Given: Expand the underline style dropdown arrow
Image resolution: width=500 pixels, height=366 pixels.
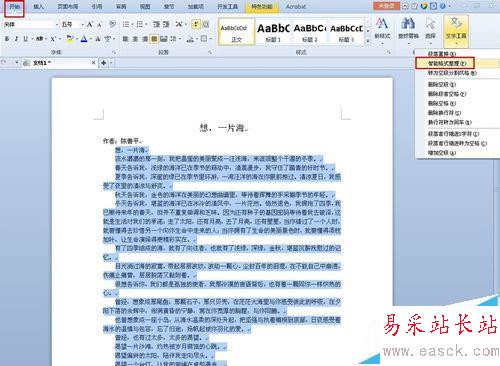Looking at the screenshot, I should pyautogui.click(x=32, y=39).
